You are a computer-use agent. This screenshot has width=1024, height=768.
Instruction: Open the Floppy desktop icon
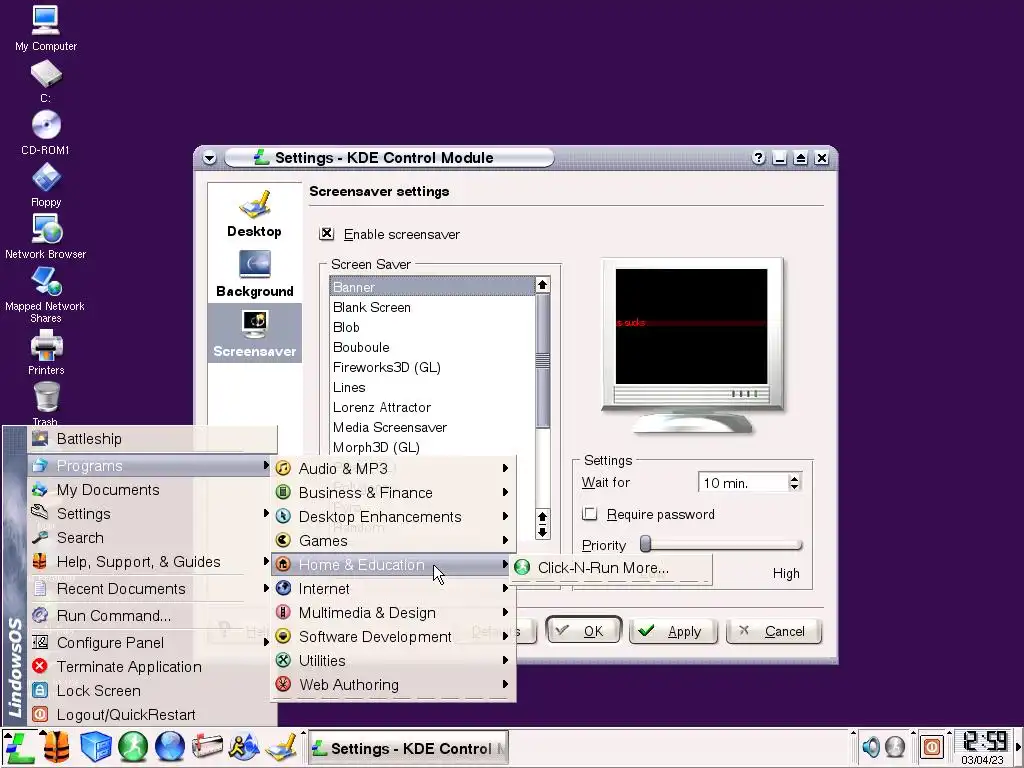tap(46, 185)
